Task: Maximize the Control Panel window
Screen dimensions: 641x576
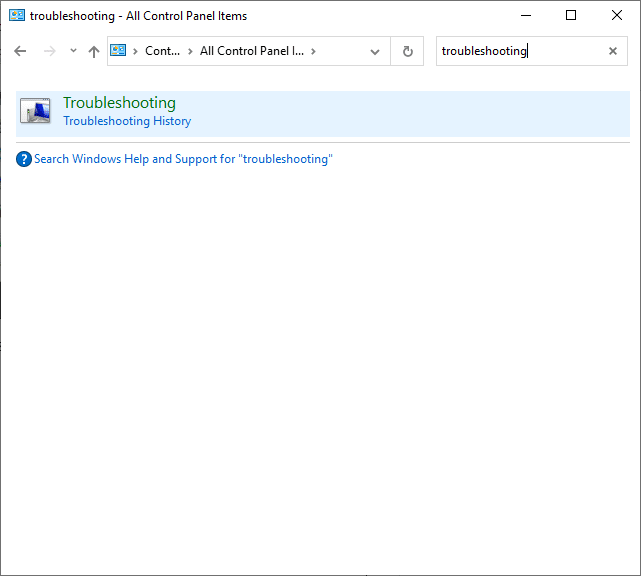Action: (571, 16)
